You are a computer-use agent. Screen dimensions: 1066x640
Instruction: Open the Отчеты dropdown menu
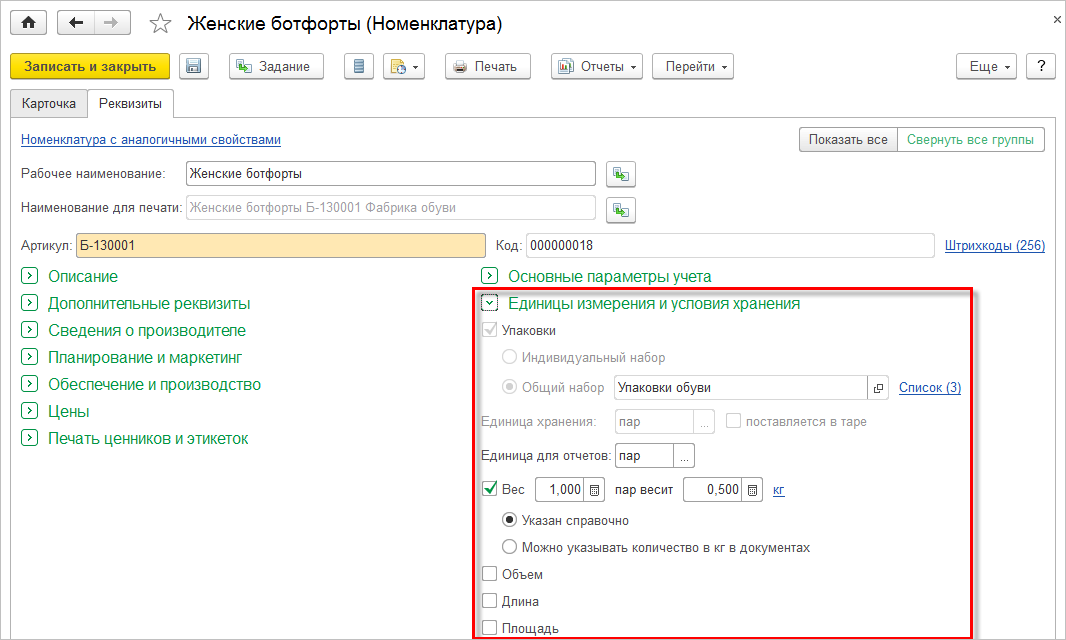(x=598, y=67)
